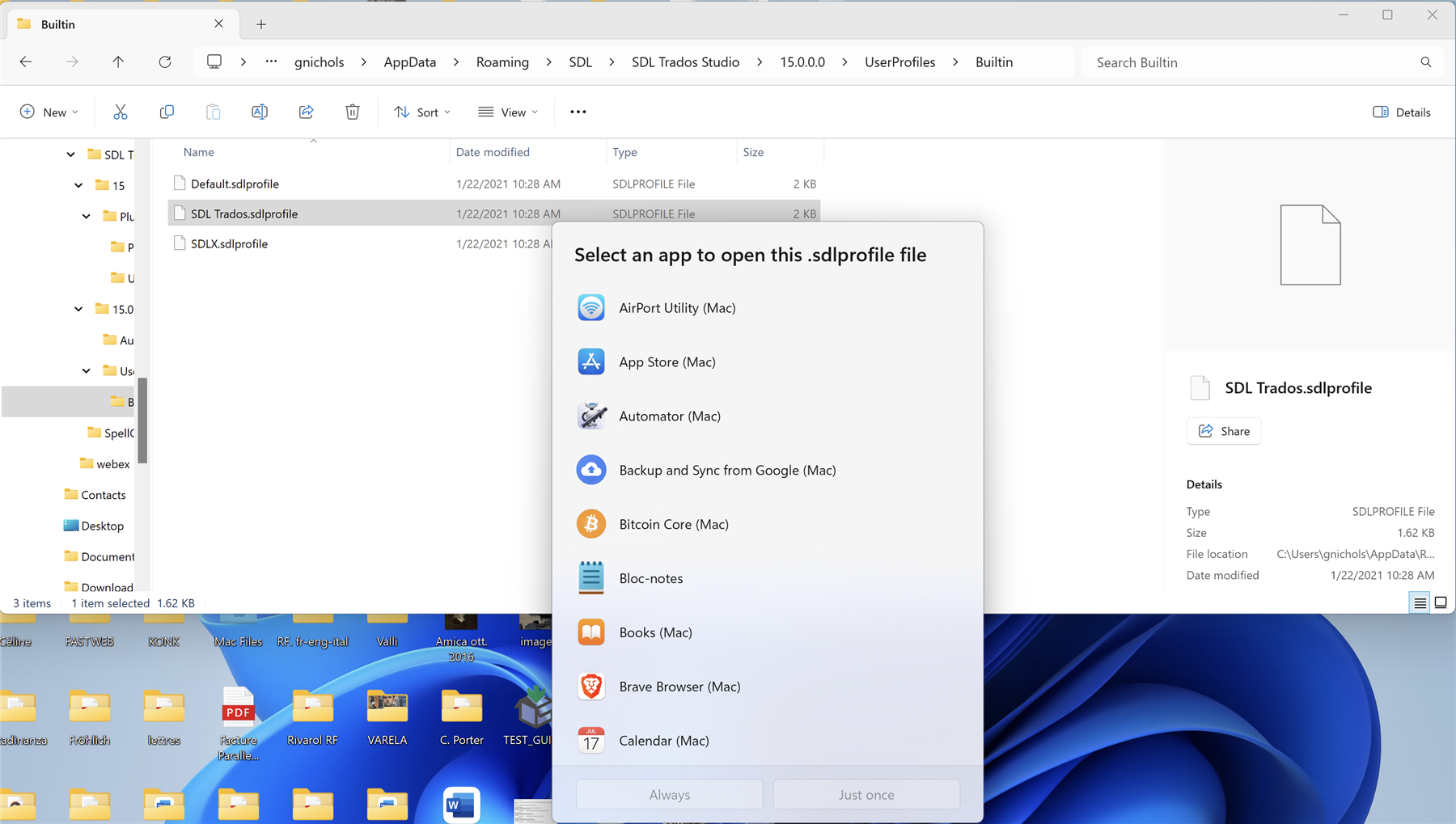Click Share button in details pane
The height and width of the screenshot is (824, 1456).
click(1224, 431)
